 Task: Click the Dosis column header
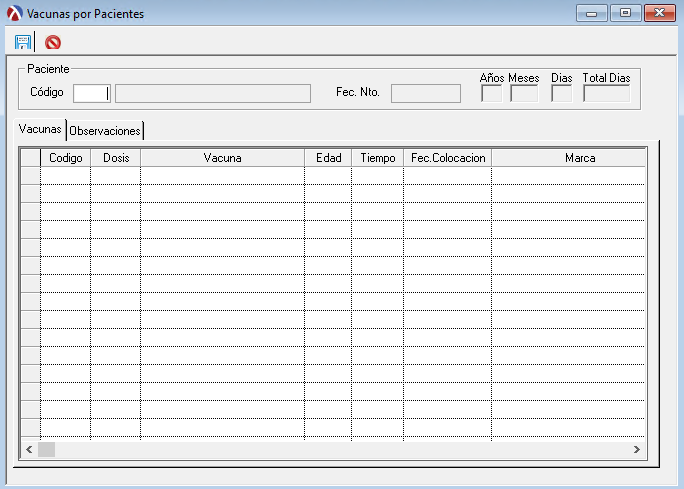pyautogui.click(x=116, y=158)
